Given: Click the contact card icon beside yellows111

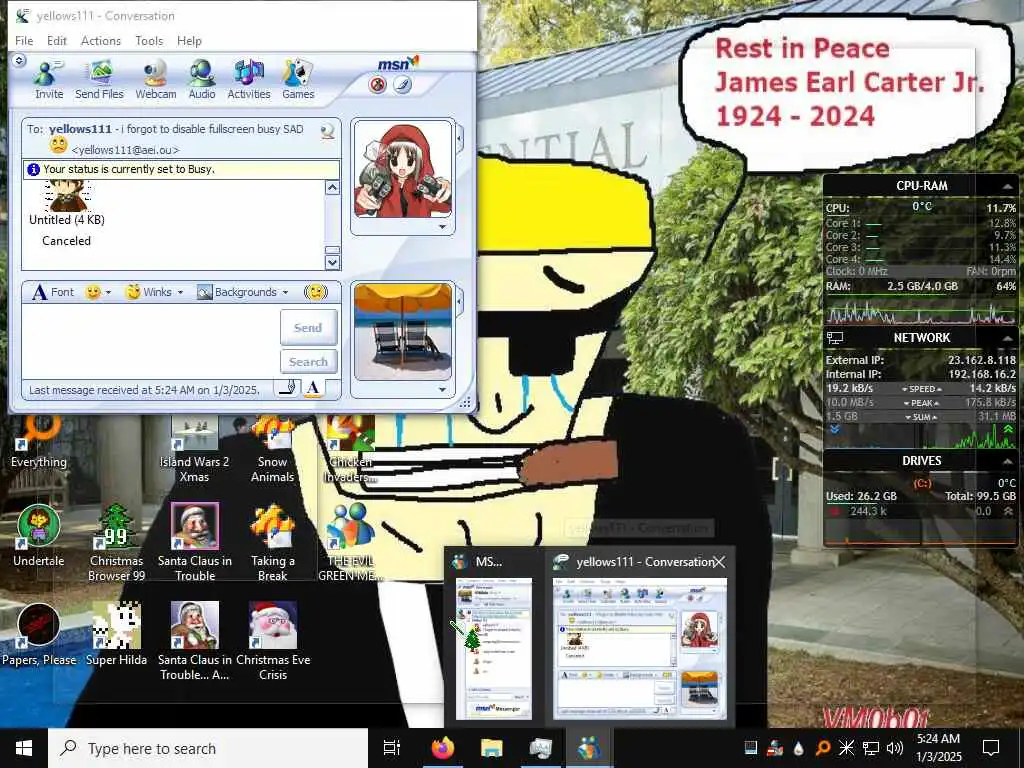Looking at the screenshot, I should 328,131.
